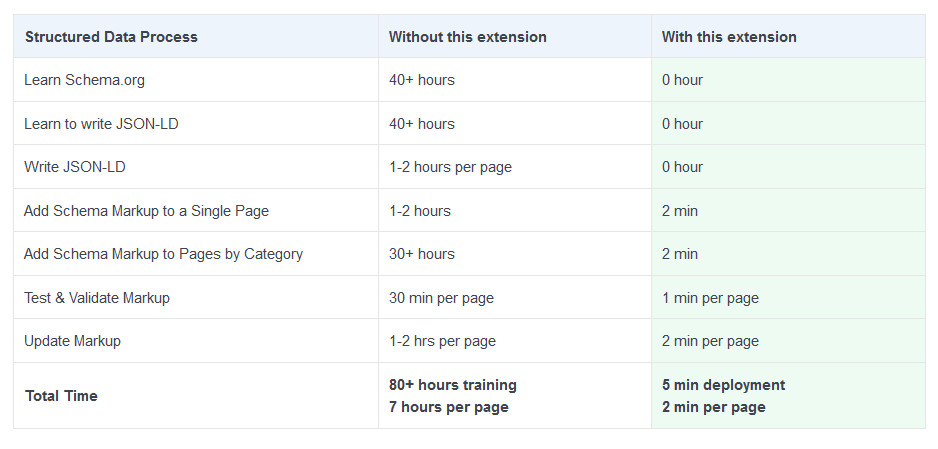Select the "Test & Validate Markup" cell
Viewport: 938px width, 449px height.
click(97, 298)
